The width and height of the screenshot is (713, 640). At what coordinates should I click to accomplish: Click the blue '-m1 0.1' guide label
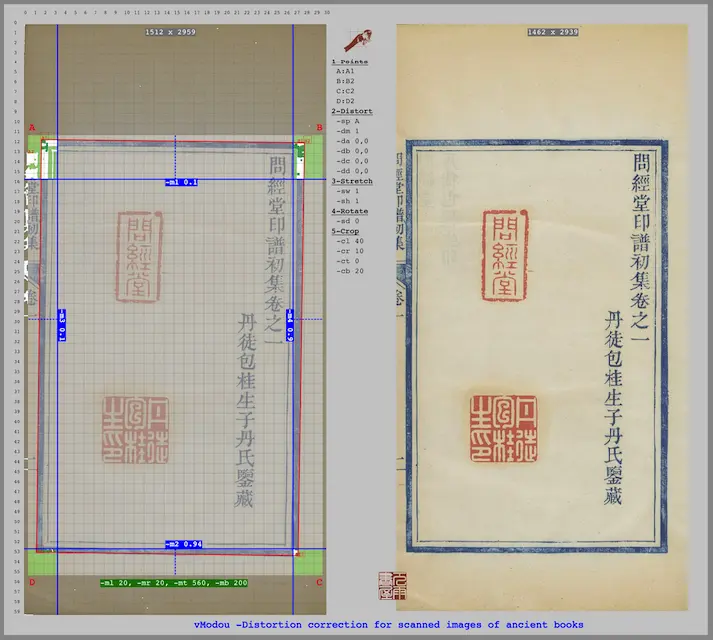(x=181, y=182)
